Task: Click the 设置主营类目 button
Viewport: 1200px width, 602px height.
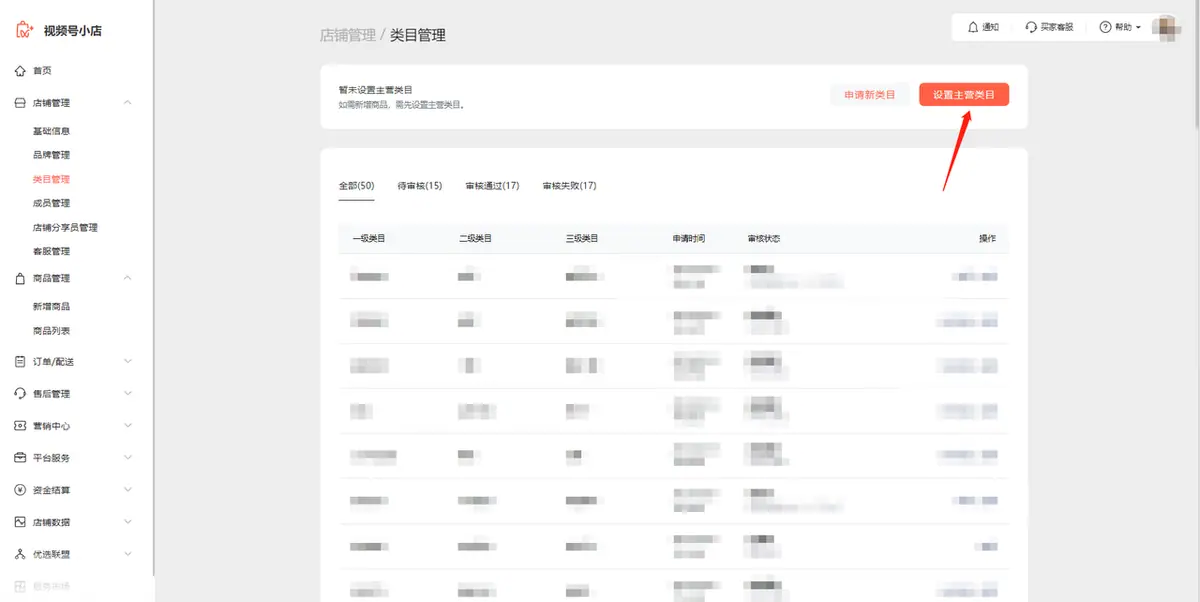Action: 964,95
